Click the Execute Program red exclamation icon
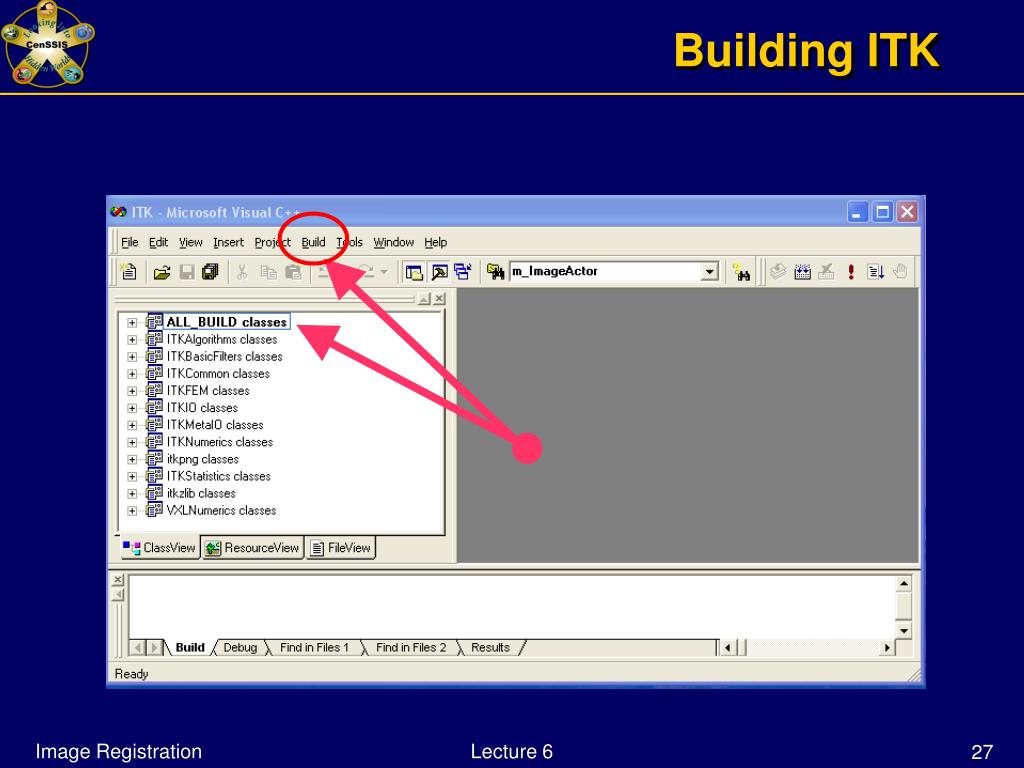Image resolution: width=1024 pixels, height=768 pixels. point(851,272)
